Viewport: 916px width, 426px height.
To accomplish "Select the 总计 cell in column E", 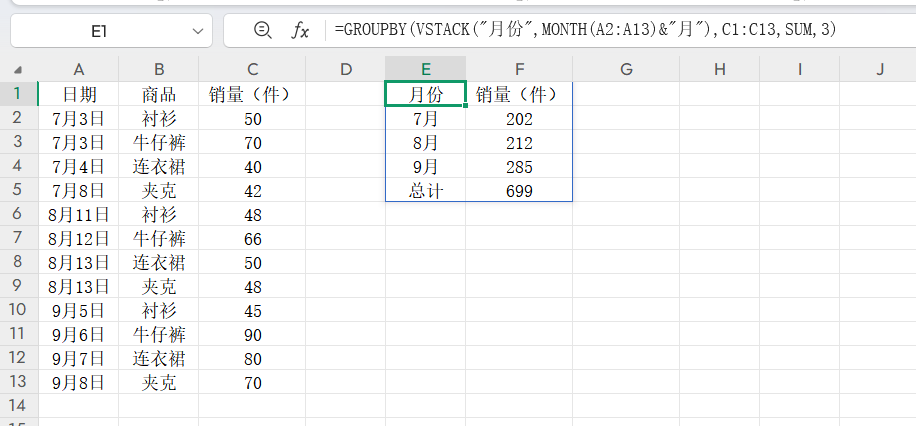I will 425,190.
